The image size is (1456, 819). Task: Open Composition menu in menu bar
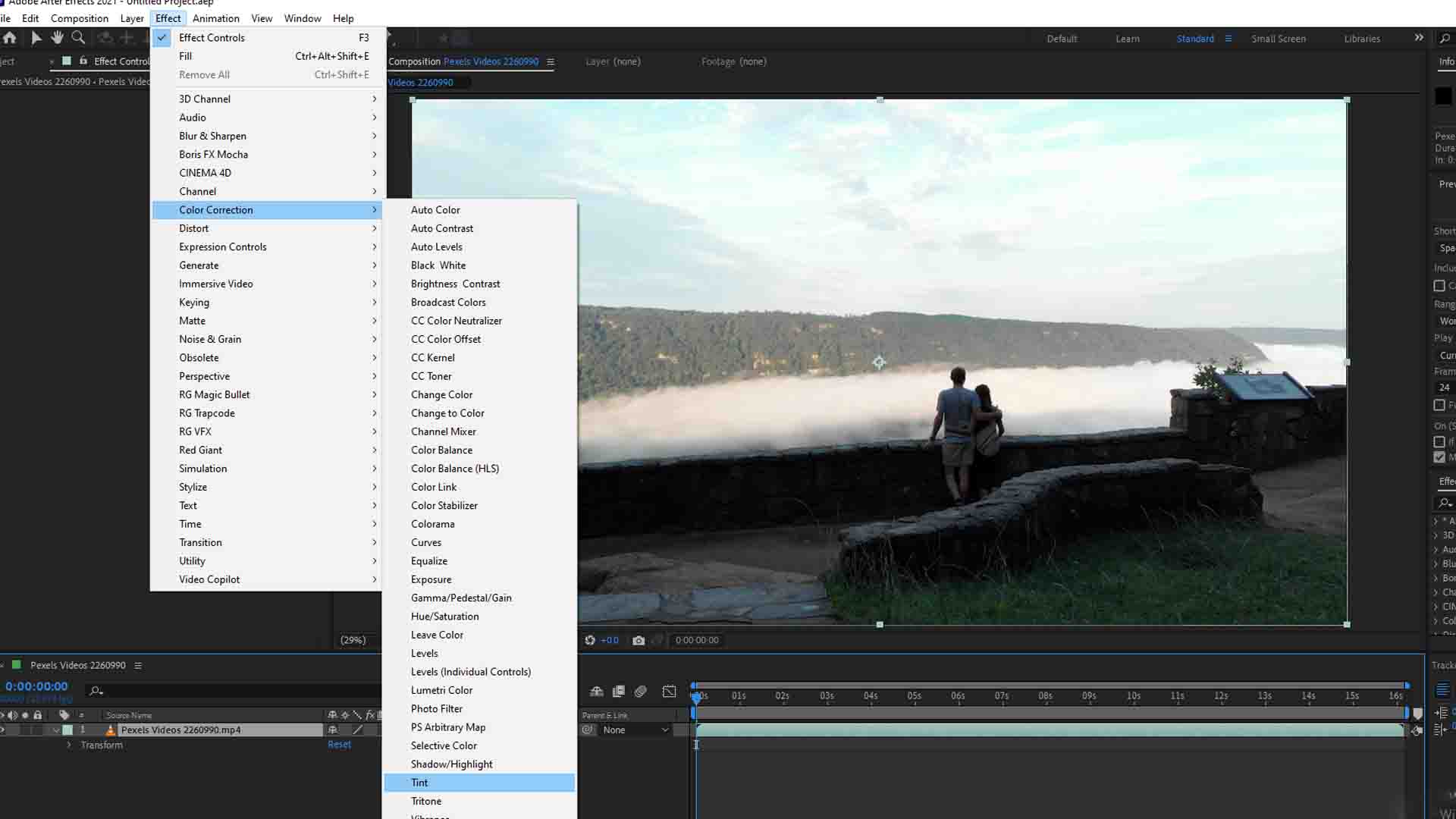point(80,18)
